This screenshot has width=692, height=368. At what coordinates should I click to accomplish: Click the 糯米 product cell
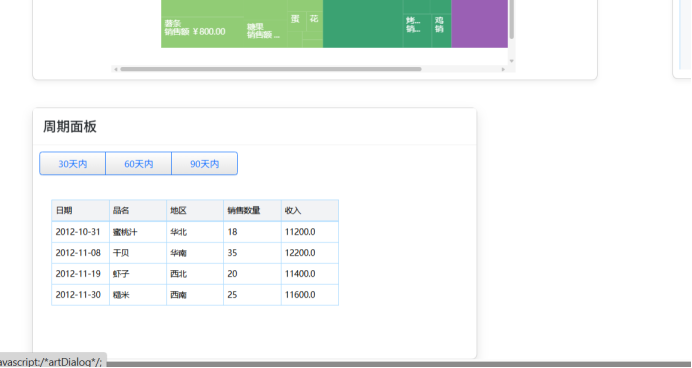coord(138,295)
